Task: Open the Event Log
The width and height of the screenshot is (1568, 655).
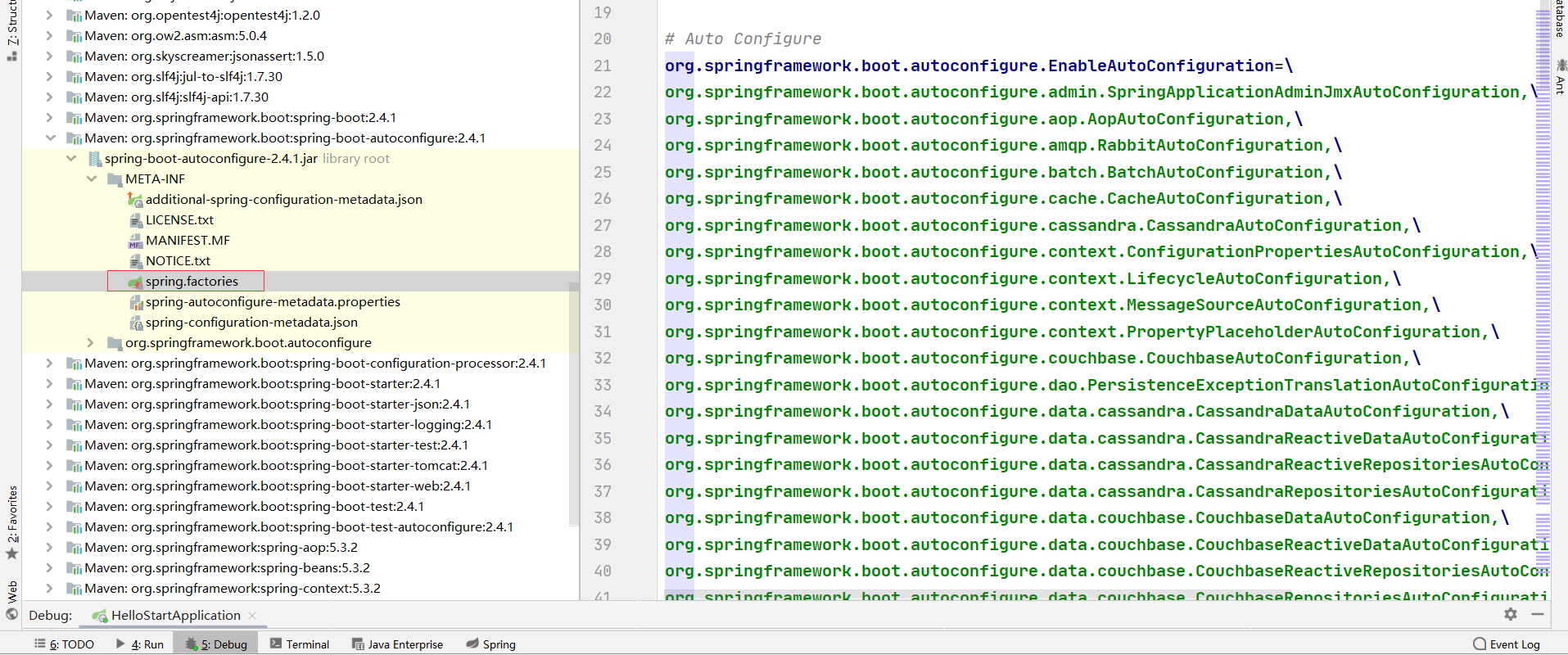Action: point(1507,644)
